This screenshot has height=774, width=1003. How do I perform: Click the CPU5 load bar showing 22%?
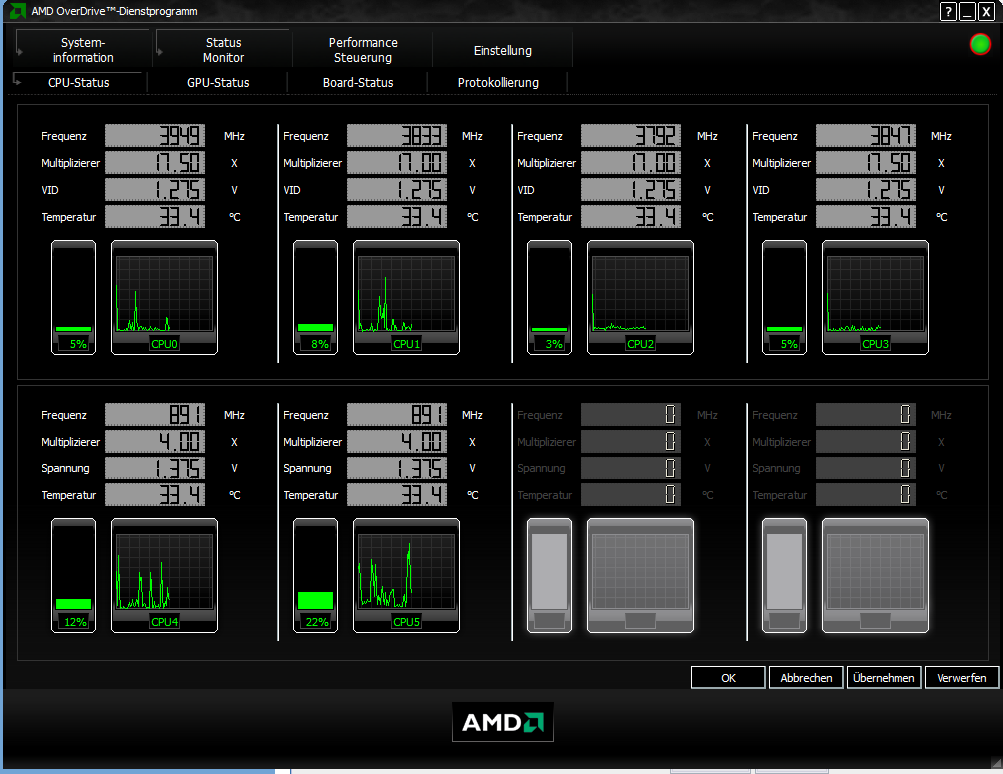point(315,576)
